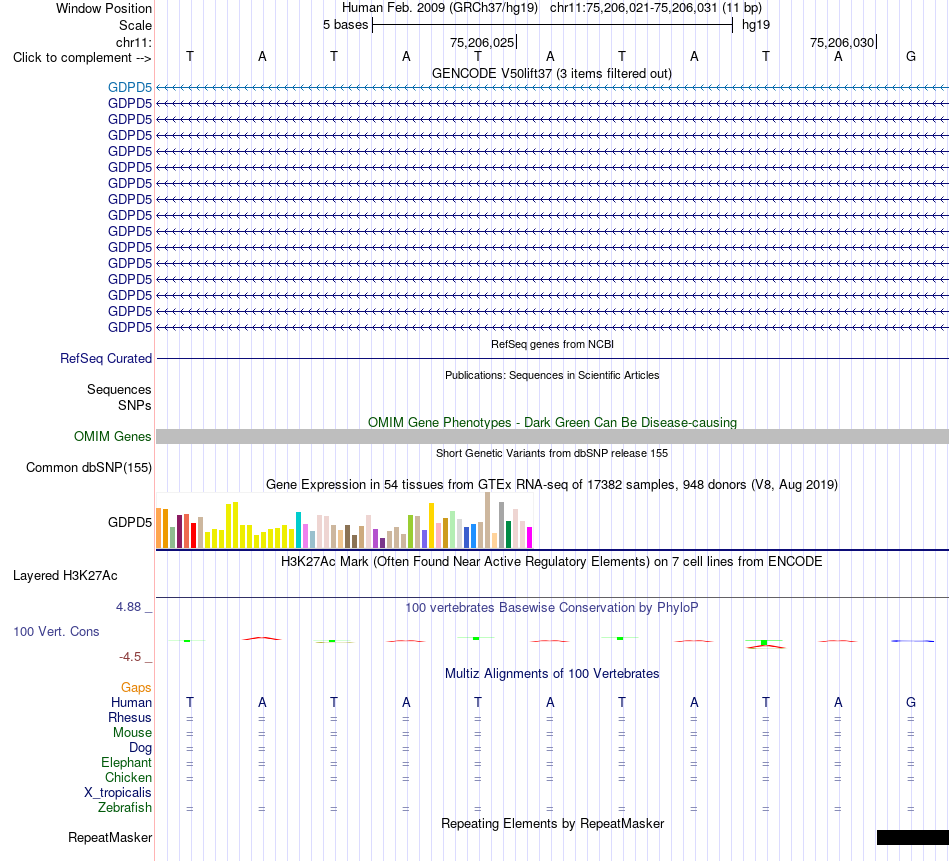The height and width of the screenshot is (861, 950).
Task: Click the 75,206,030 ruler position marker
Action: coord(843,42)
